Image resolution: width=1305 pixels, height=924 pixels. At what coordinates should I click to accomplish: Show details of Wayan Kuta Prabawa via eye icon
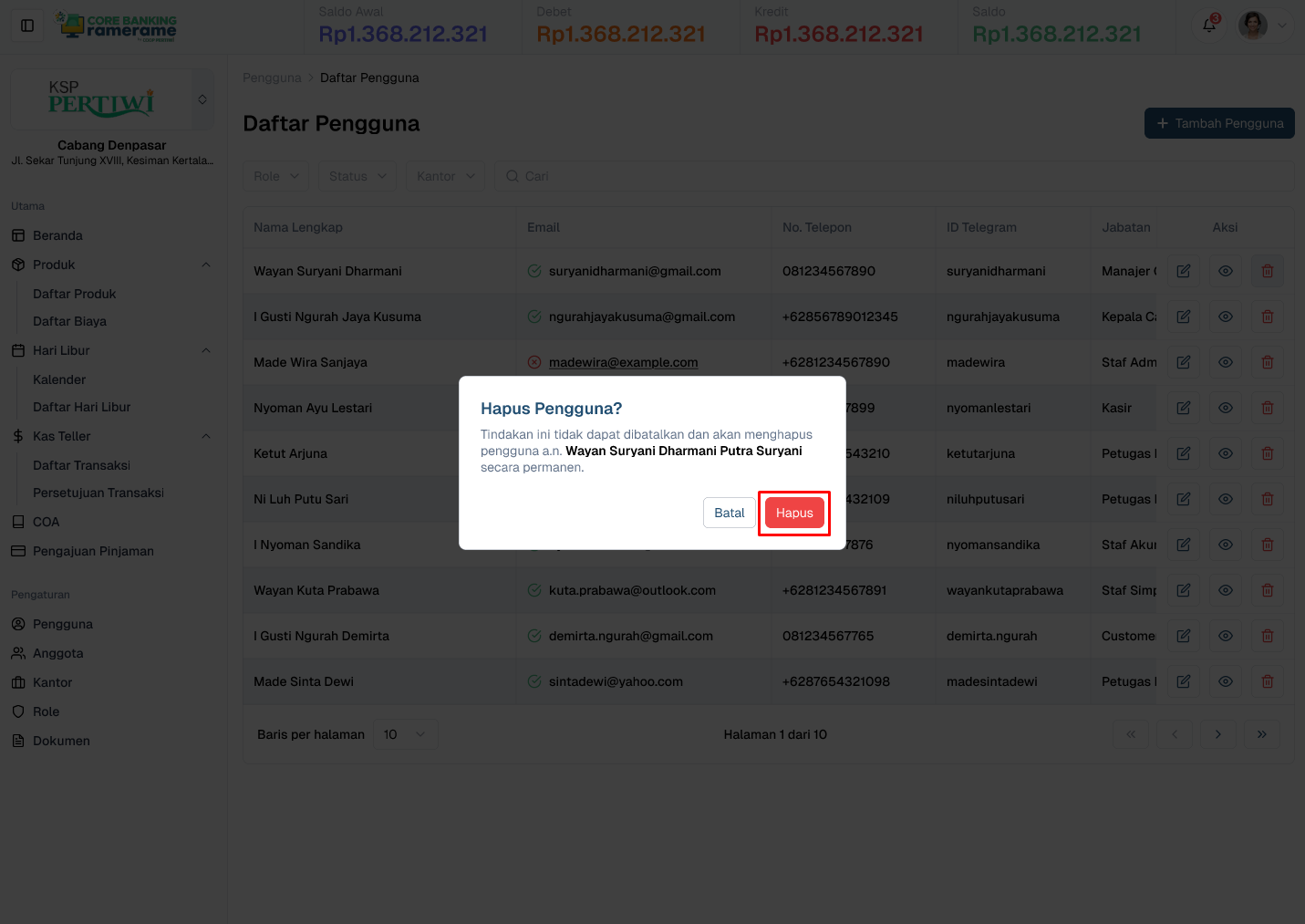click(1225, 590)
